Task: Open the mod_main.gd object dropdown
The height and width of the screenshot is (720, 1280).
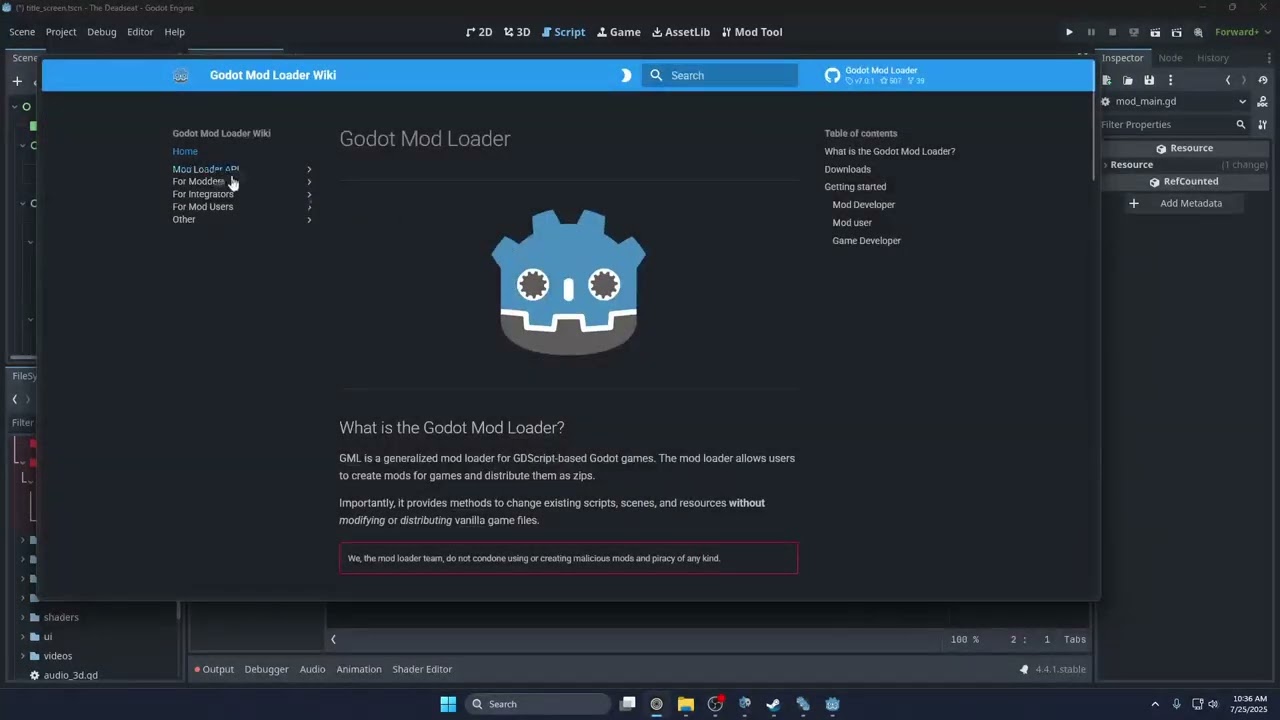Action: pos(1173,102)
